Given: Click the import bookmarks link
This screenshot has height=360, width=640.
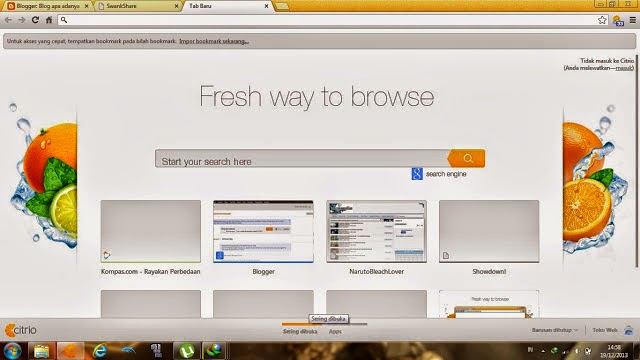Looking at the screenshot, I should point(214,41).
